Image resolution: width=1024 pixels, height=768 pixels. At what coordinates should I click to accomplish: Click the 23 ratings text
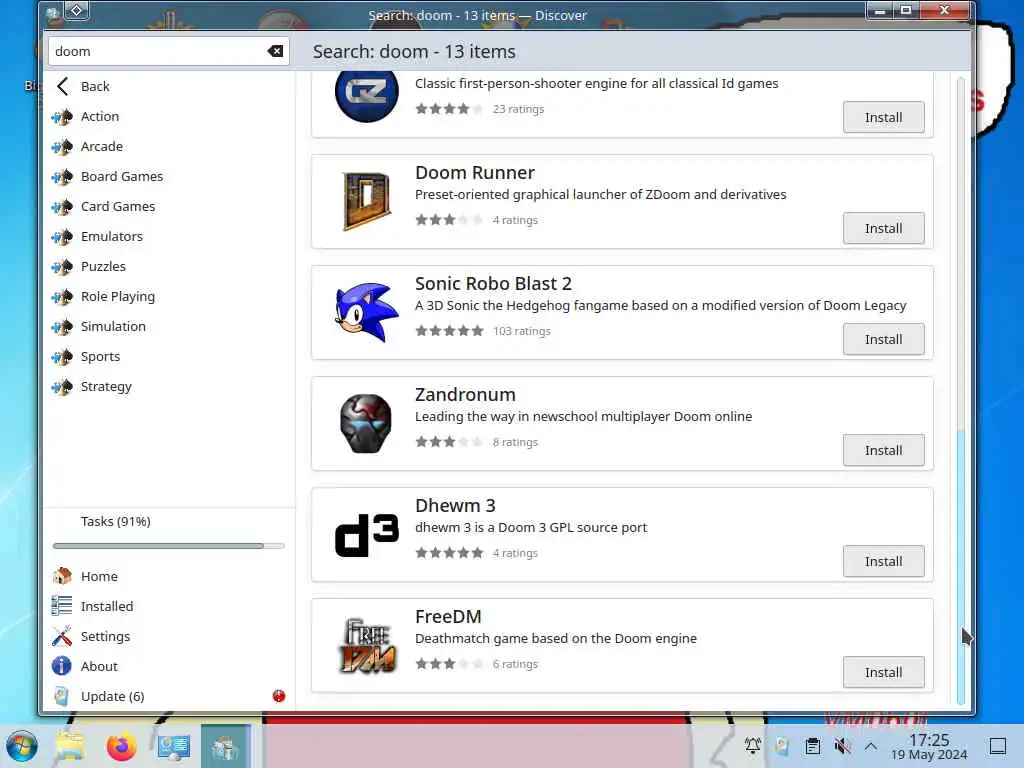coord(519,109)
